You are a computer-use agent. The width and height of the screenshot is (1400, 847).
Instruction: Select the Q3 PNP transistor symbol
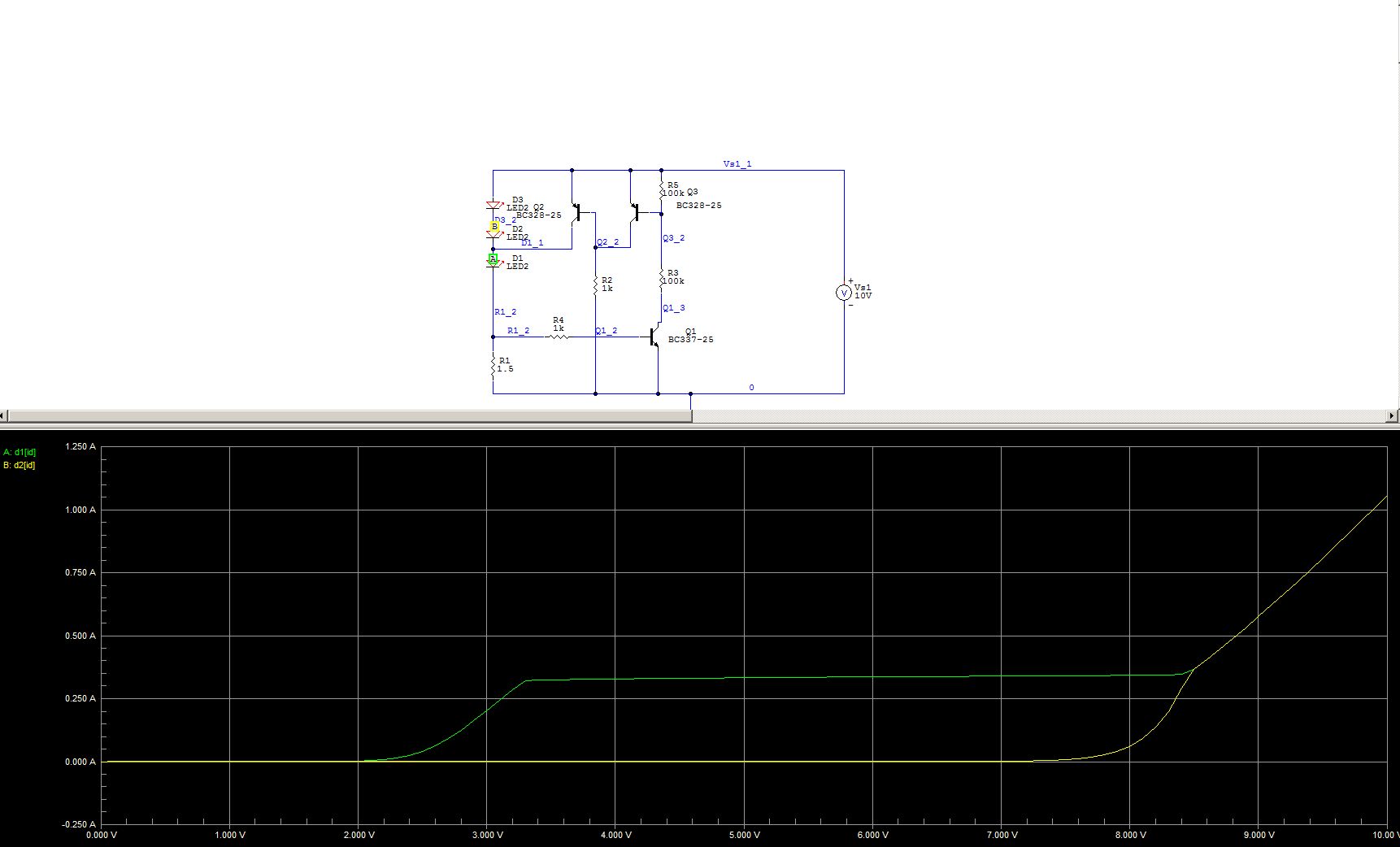[x=635, y=213]
